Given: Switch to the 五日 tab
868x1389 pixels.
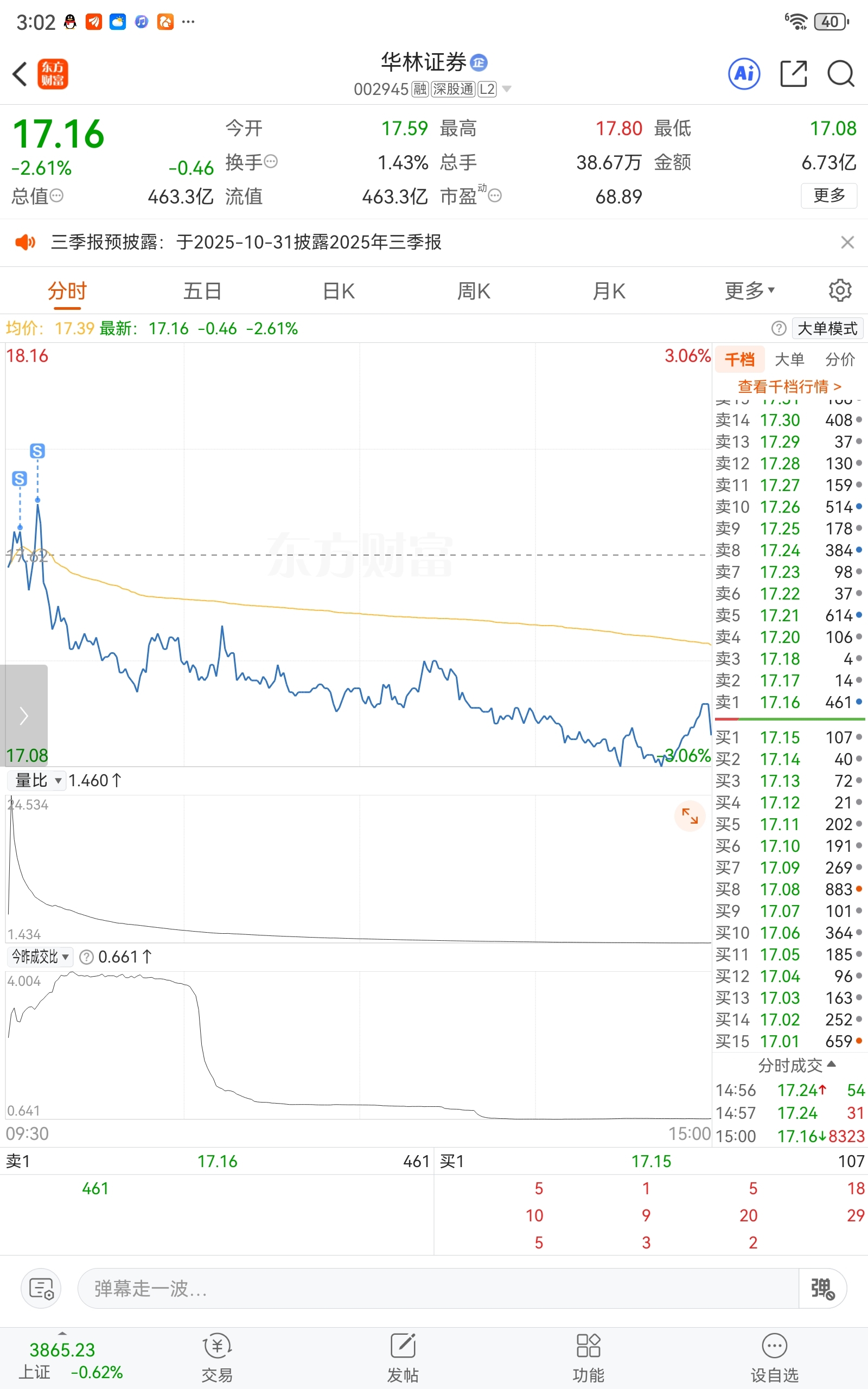Looking at the screenshot, I should tap(203, 291).
